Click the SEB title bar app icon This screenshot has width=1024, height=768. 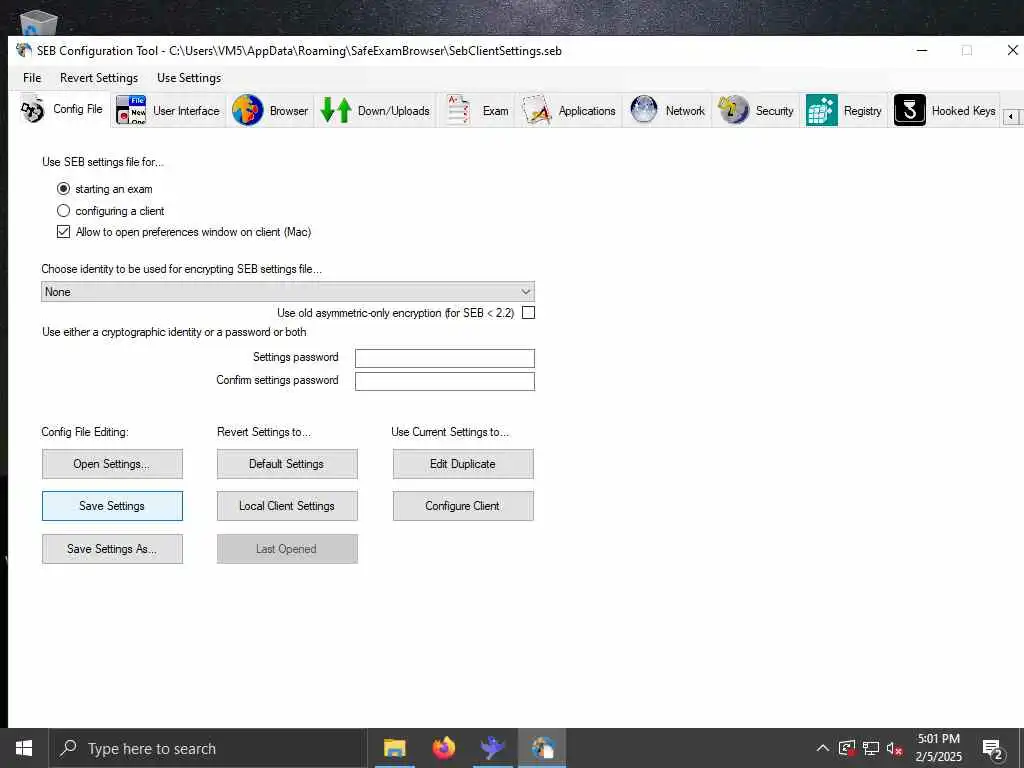(x=24, y=50)
